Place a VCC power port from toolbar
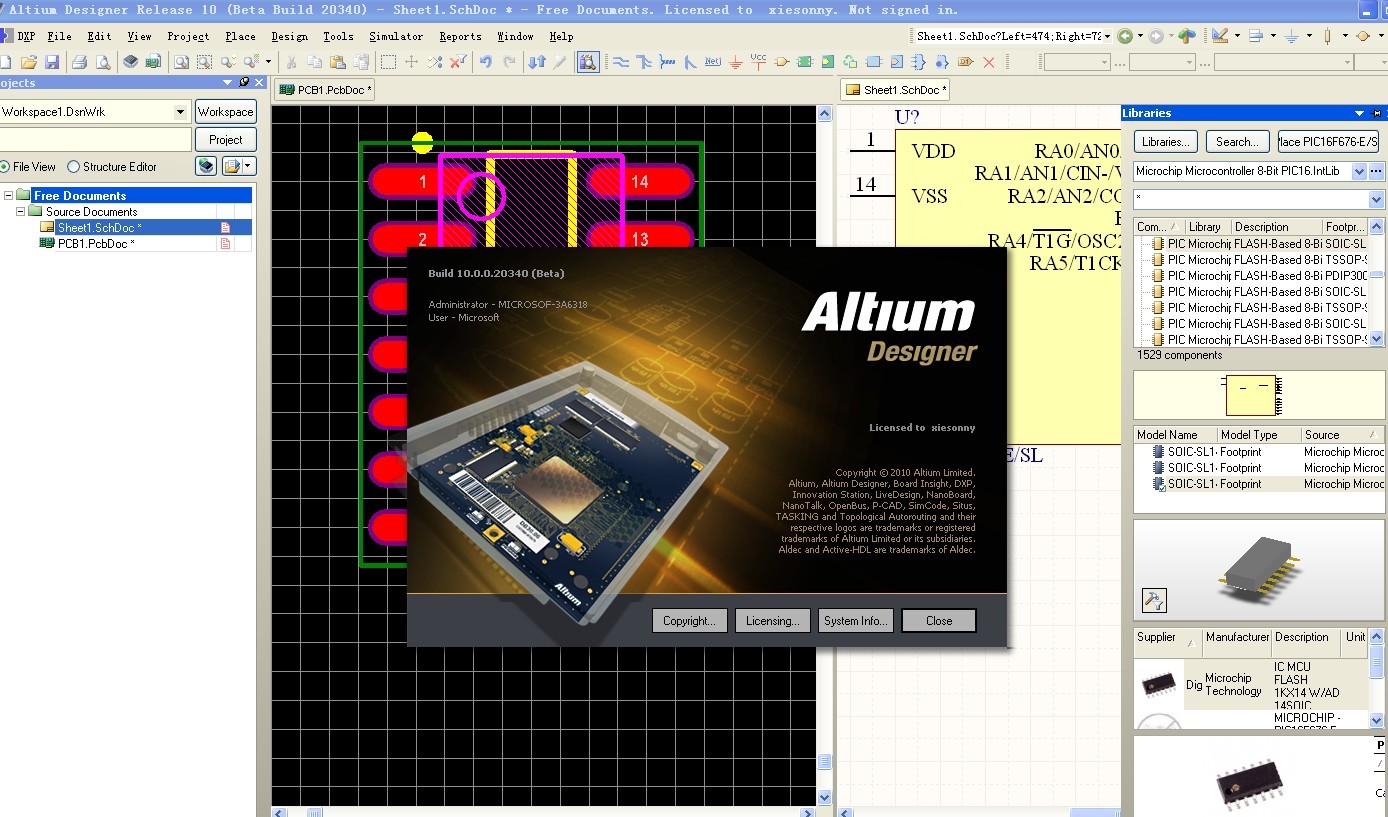 [759, 62]
